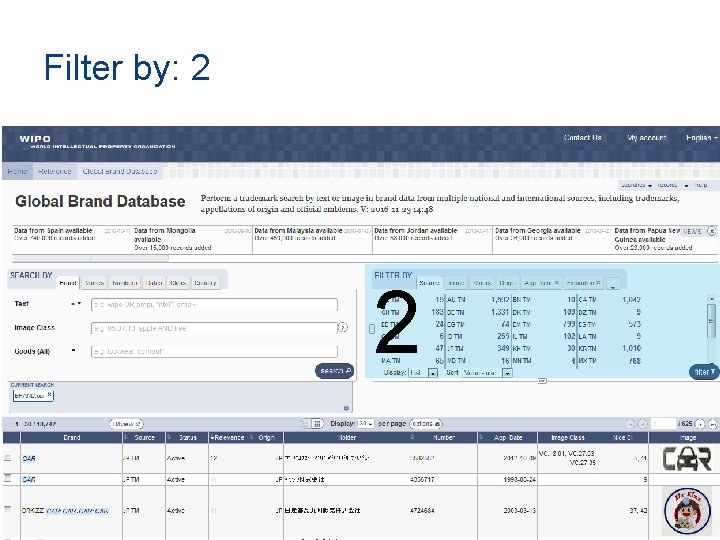Screen dimensions: 720x540
Task: Open 'Data from Georgia available' news item
Action: click(x=537, y=231)
